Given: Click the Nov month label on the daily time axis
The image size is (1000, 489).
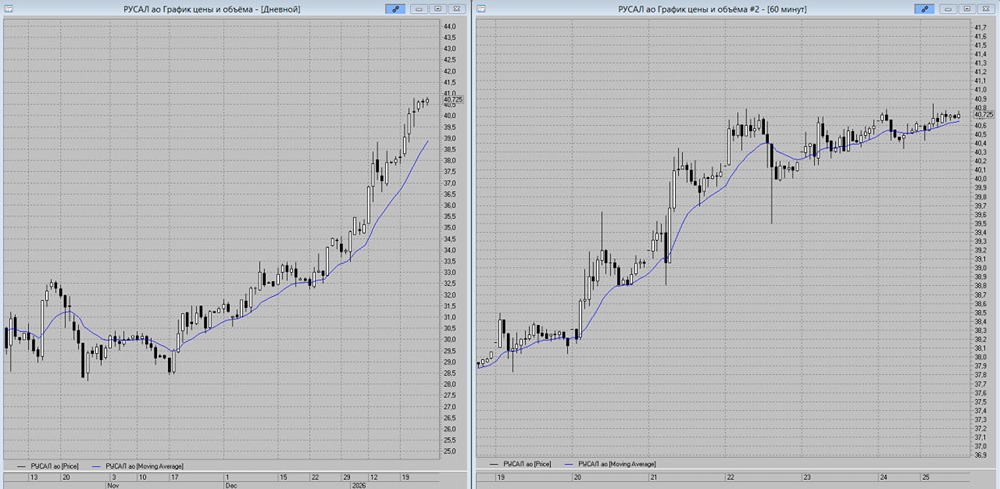Looking at the screenshot, I should coord(112,485).
